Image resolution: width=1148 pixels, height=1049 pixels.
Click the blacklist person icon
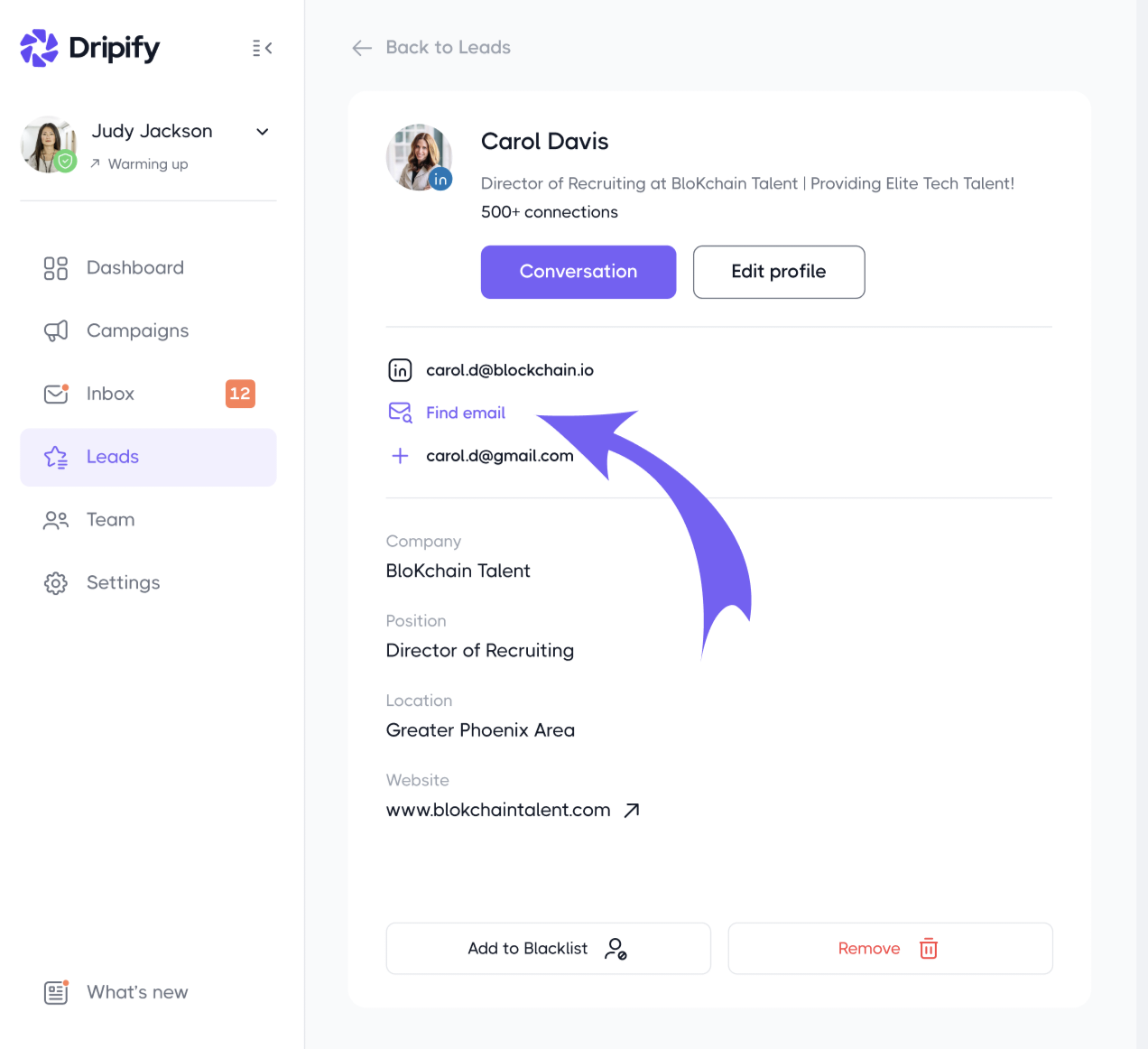pos(616,949)
